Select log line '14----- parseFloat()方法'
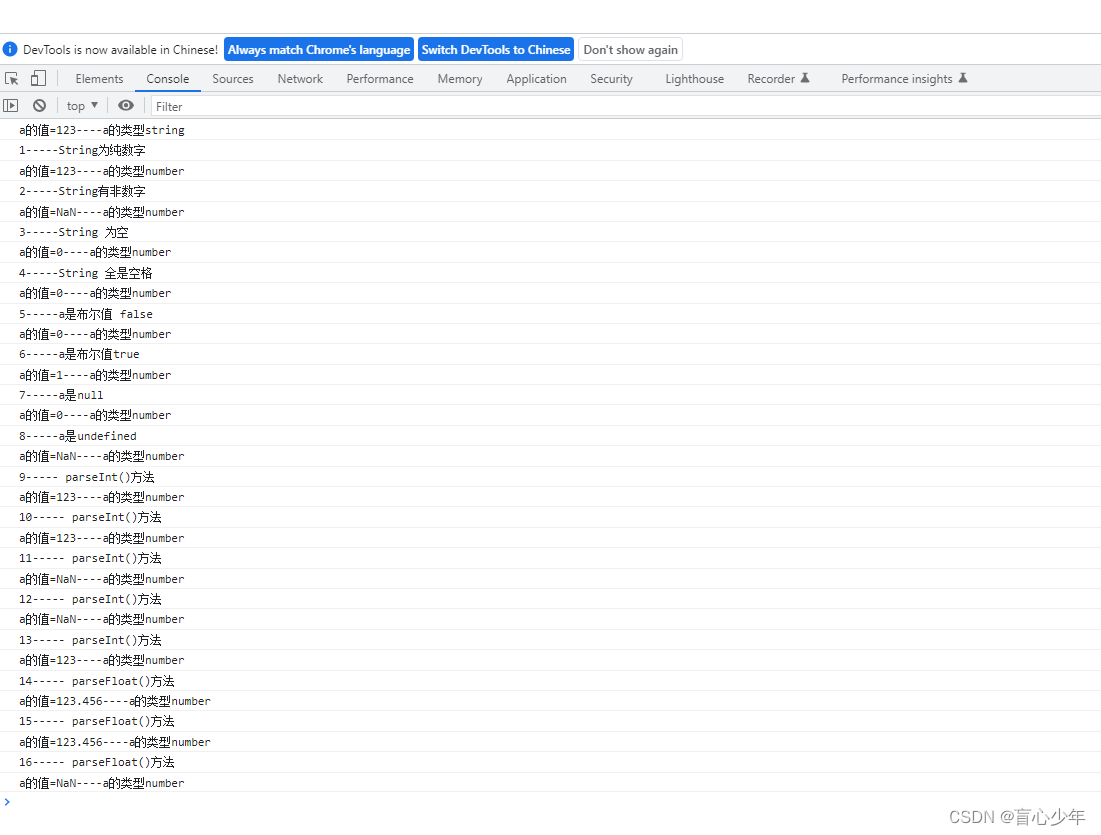The image size is (1101, 835). pos(97,681)
